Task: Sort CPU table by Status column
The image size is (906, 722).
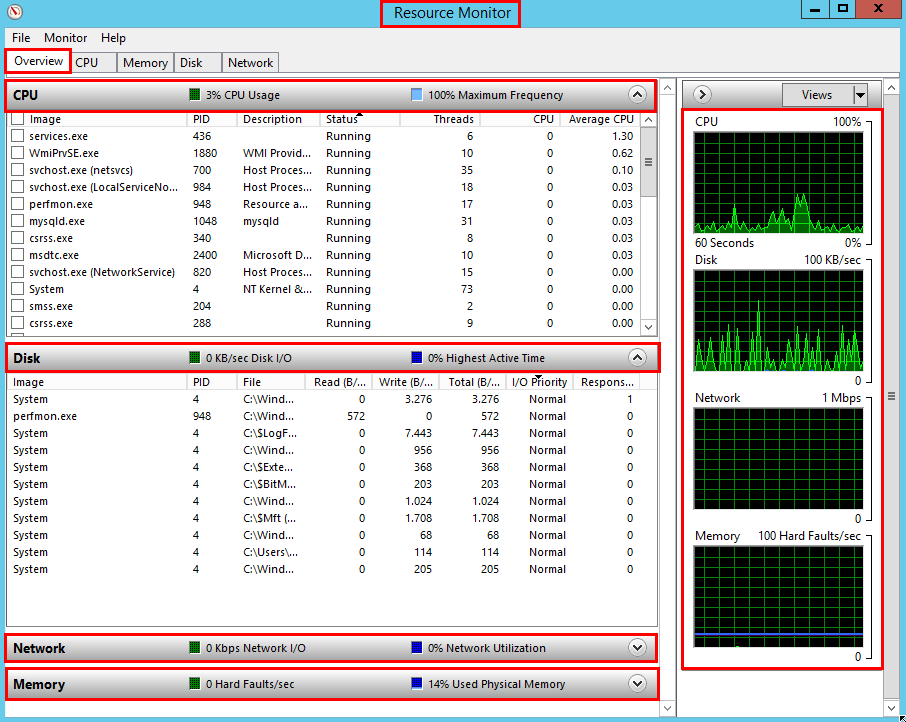Action: (359, 119)
